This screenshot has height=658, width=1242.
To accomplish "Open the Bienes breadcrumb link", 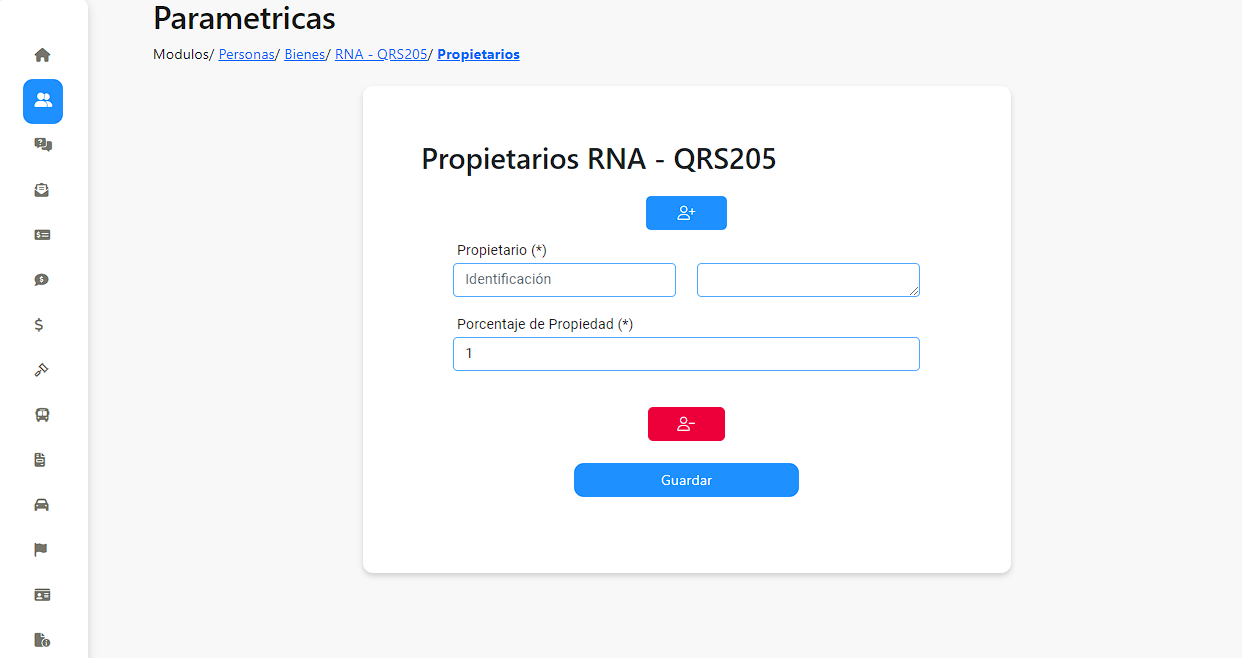I will (x=305, y=55).
